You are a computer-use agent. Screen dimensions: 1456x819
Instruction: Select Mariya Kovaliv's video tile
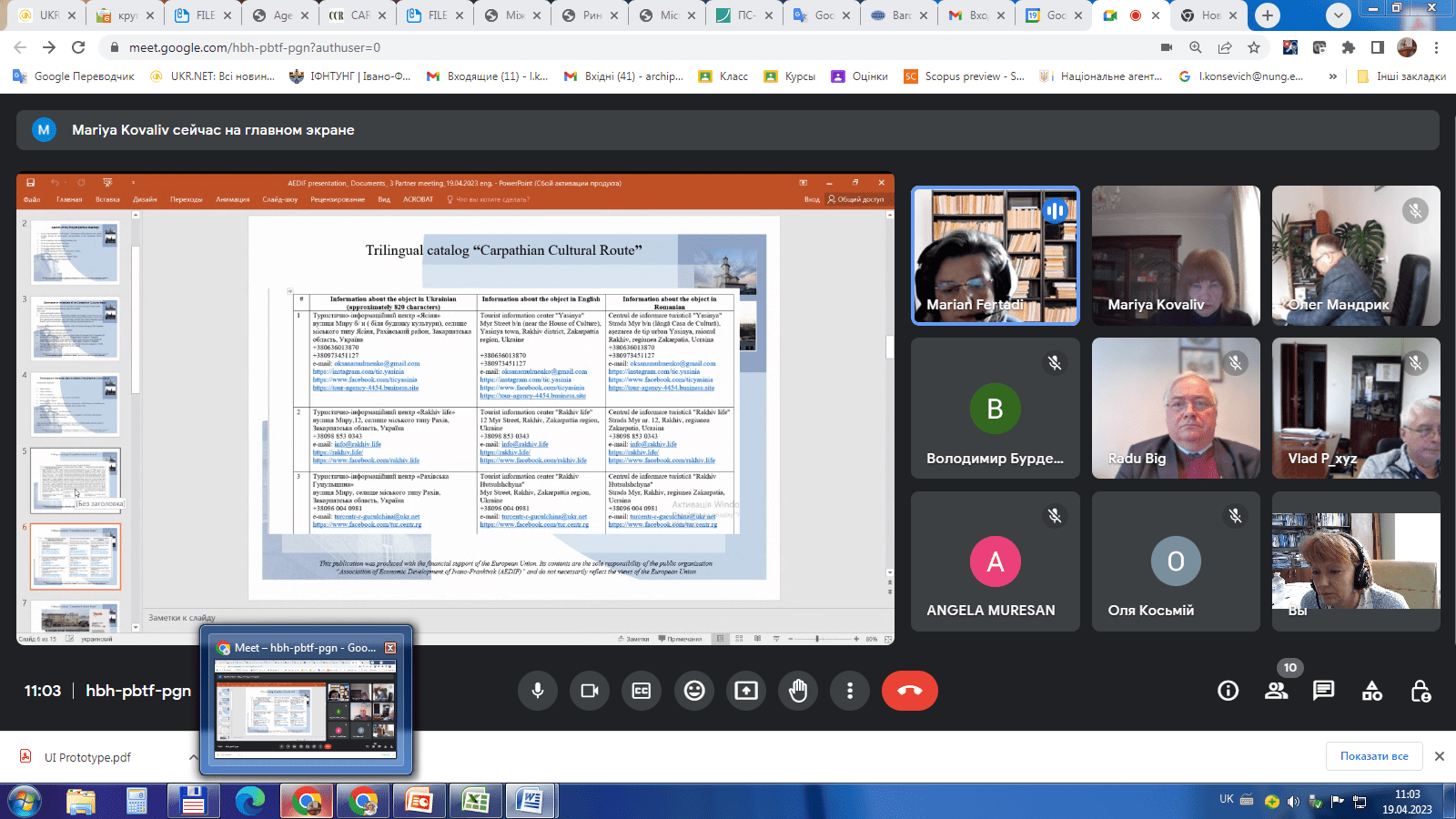pos(1176,256)
